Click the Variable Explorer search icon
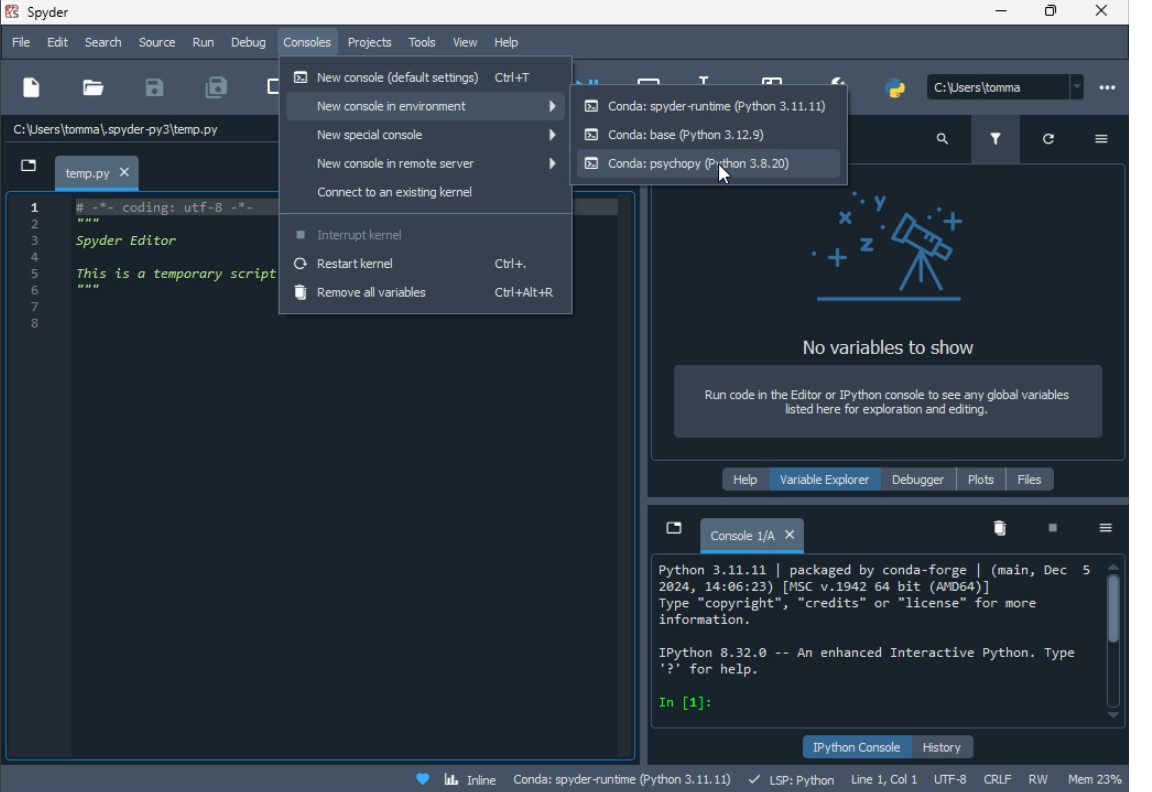Screen dimensions: 1152x792 [942, 140]
